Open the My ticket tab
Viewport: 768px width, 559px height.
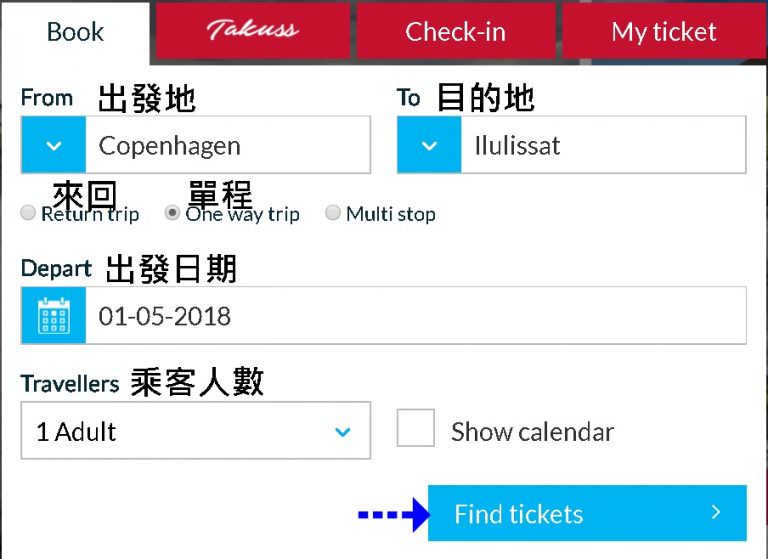click(664, 30)
